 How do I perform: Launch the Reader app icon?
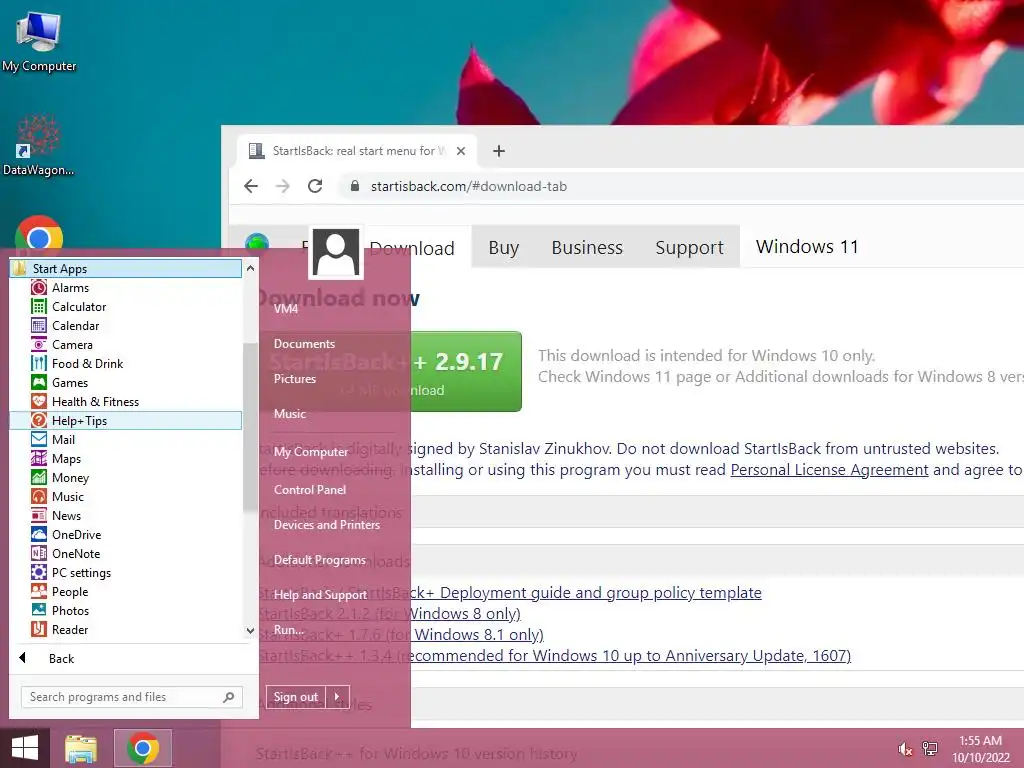tap(39, 629)
